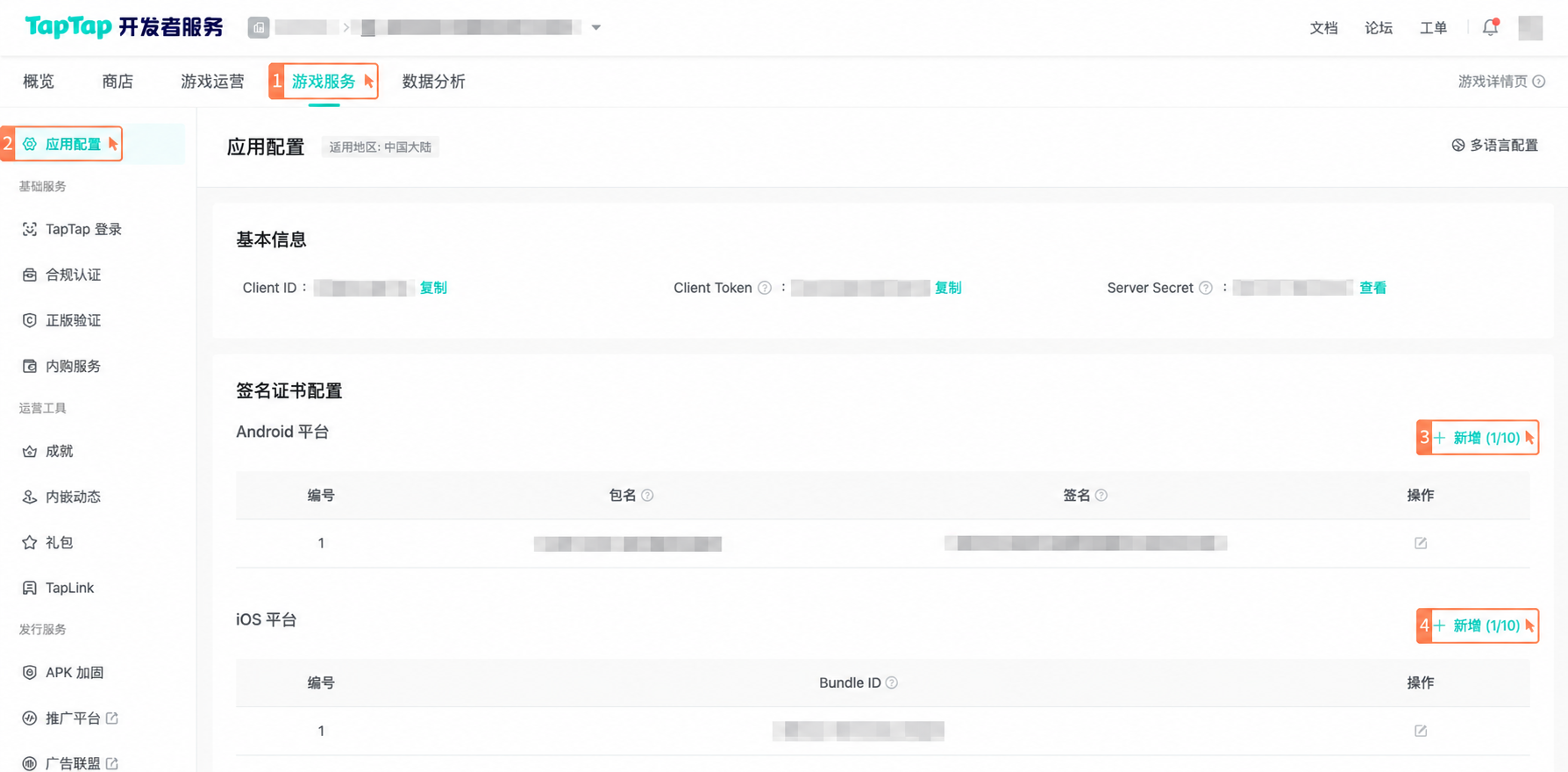Expand the game selector dropdown arrow
The height and width of the screenshot is (772, 1568).
click(x=596, y=27)
